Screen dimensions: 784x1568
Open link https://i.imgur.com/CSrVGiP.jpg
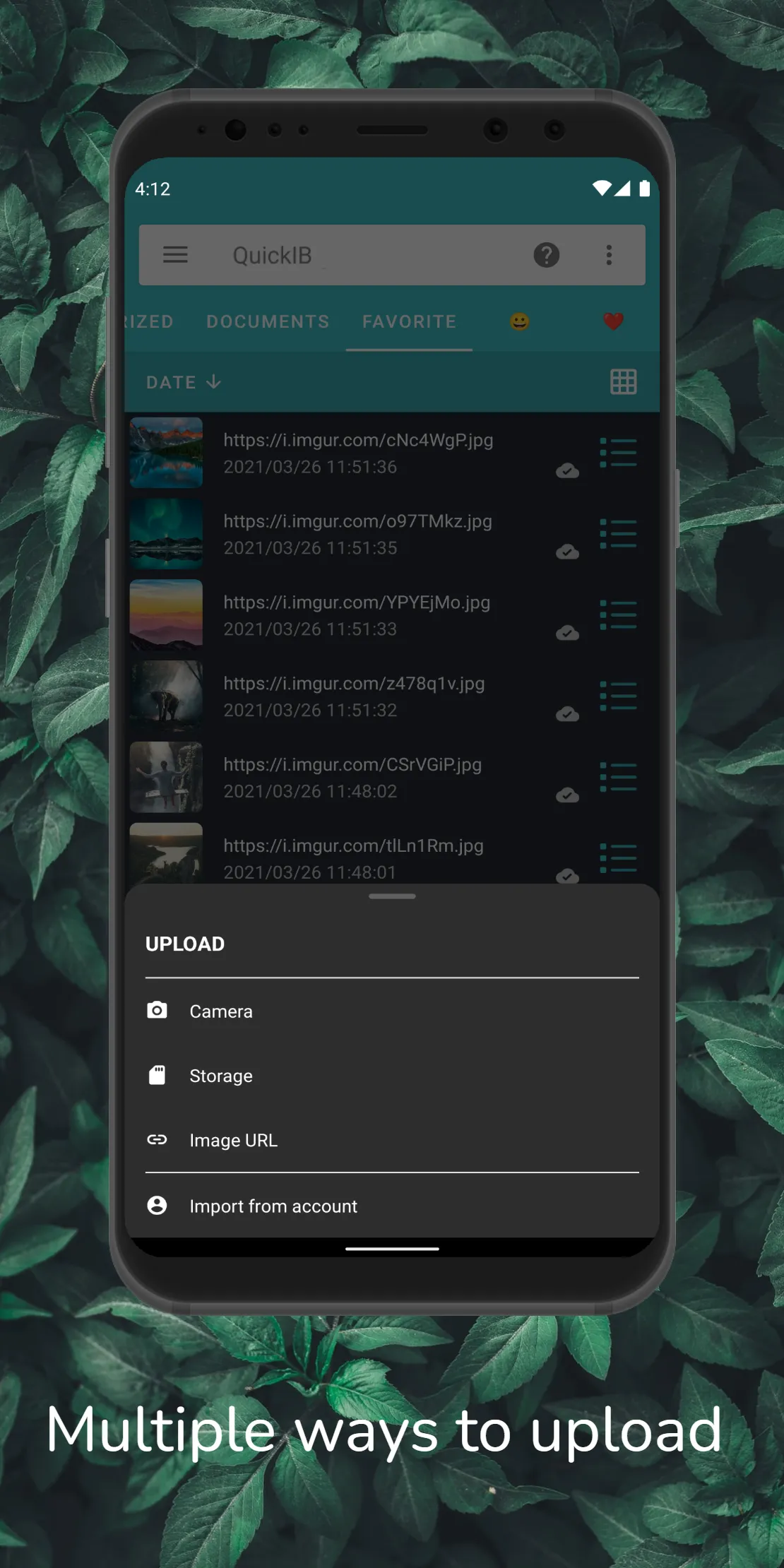[x=352, y=765]
